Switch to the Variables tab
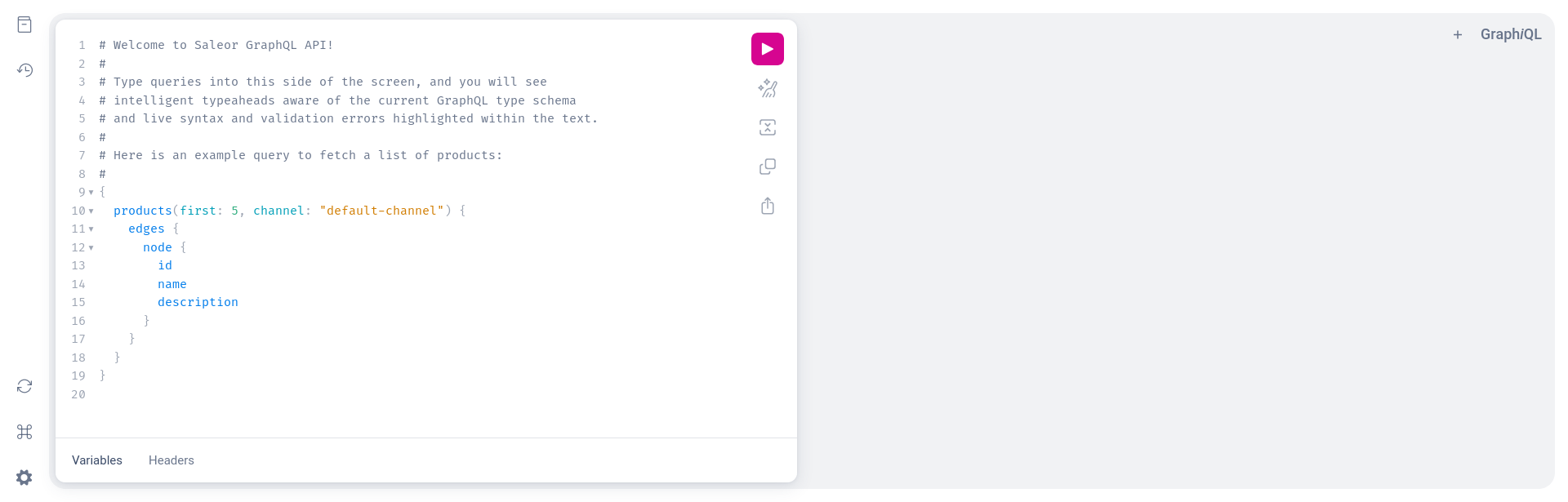1568x502 pixels. click(97, 460)
